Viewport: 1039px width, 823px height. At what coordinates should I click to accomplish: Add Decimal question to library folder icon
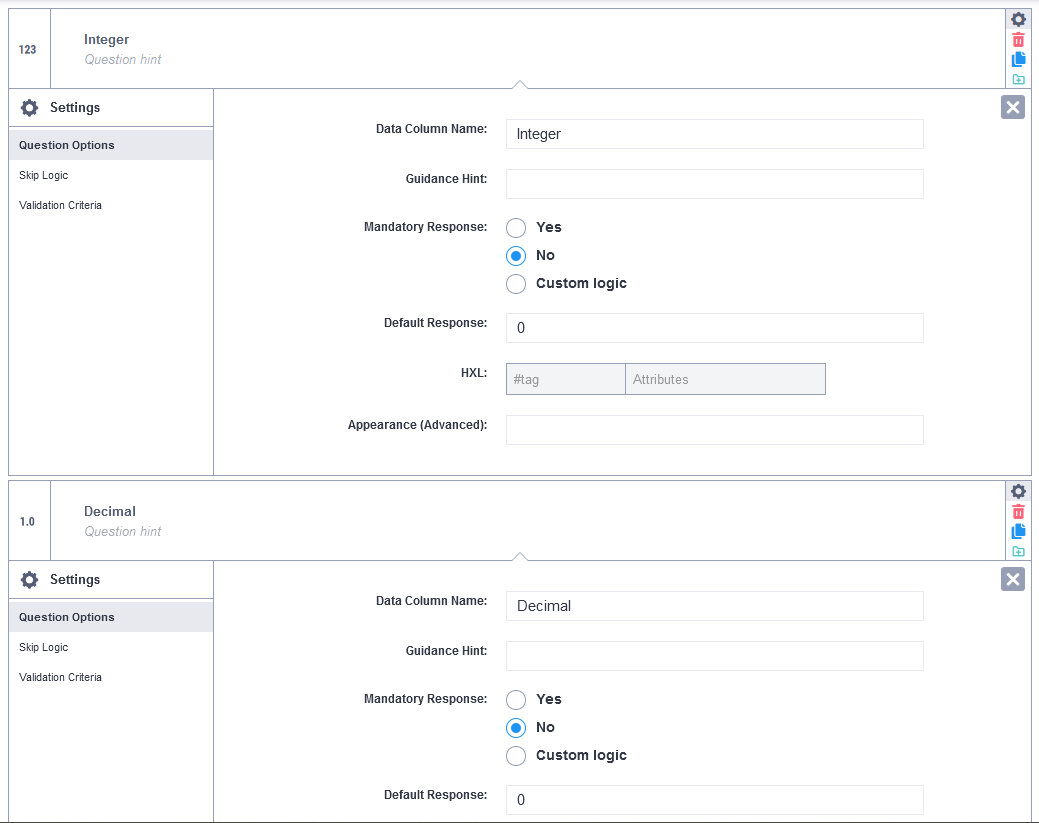tap(1018, 551)
